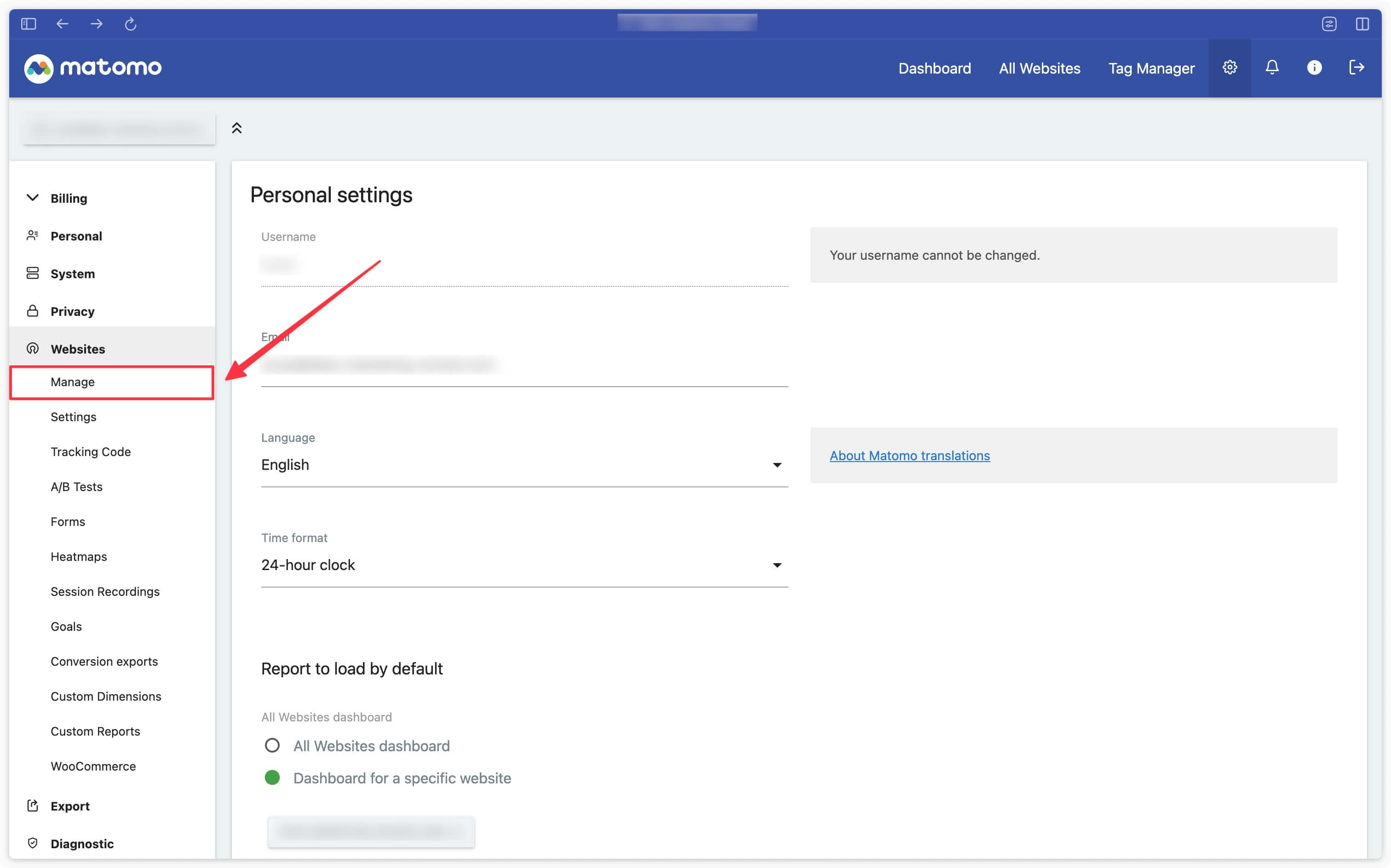1391x868 pixels.
Task: Expand the Billing section in sidebar
Action: [68, 197]
